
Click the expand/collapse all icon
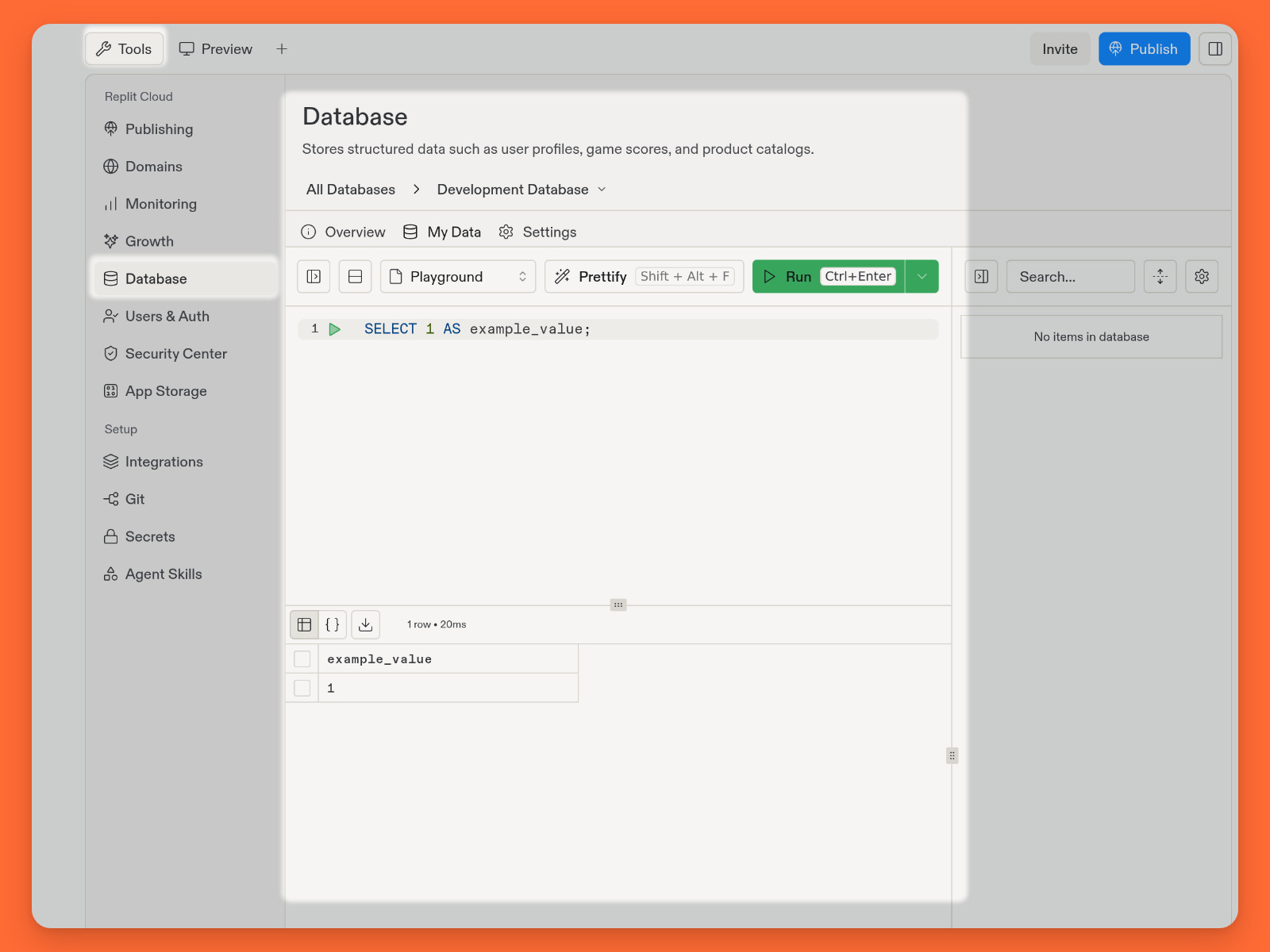[x=1160, y=276]
